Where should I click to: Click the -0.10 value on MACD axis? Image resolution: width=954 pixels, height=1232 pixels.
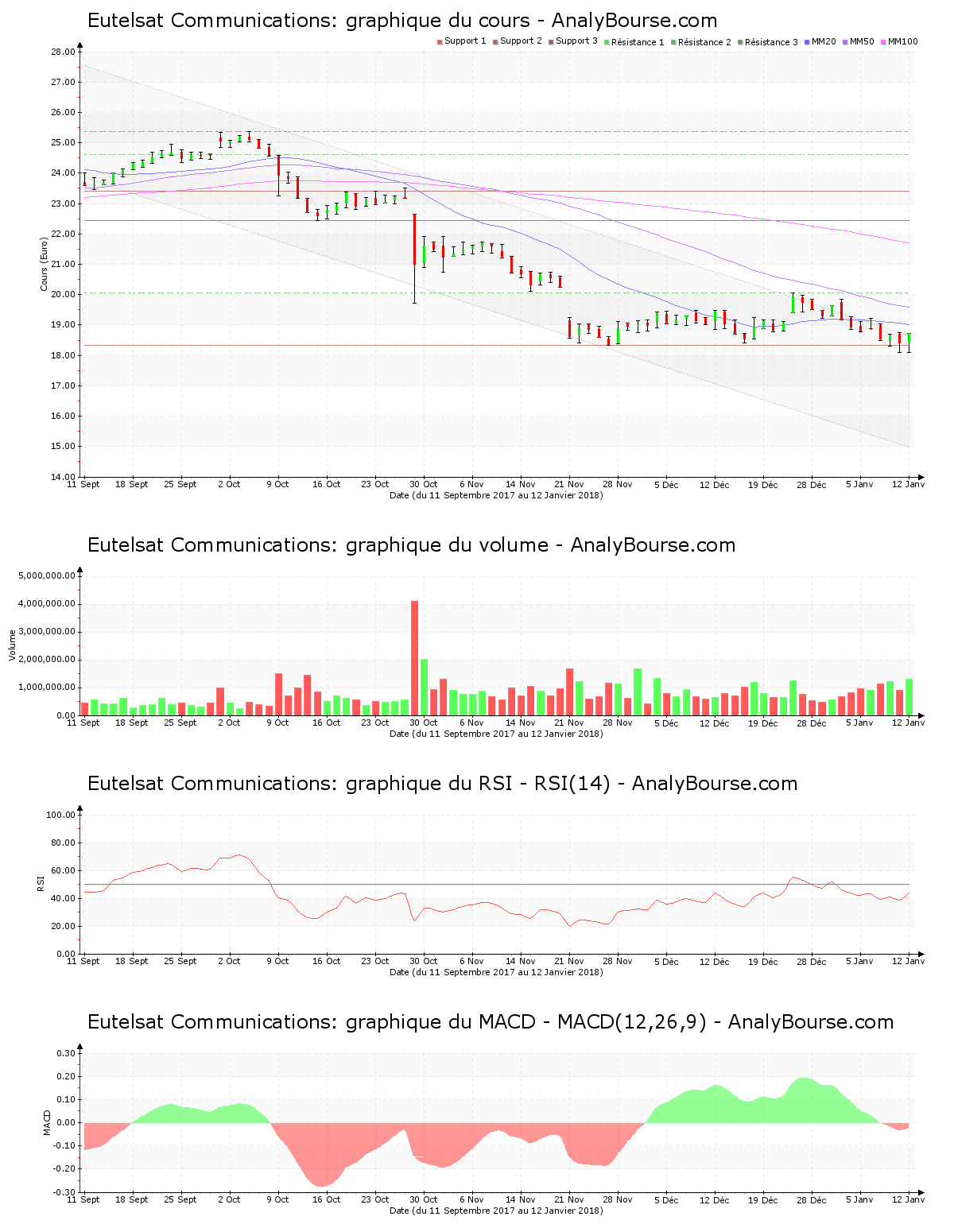(64, 1146)
